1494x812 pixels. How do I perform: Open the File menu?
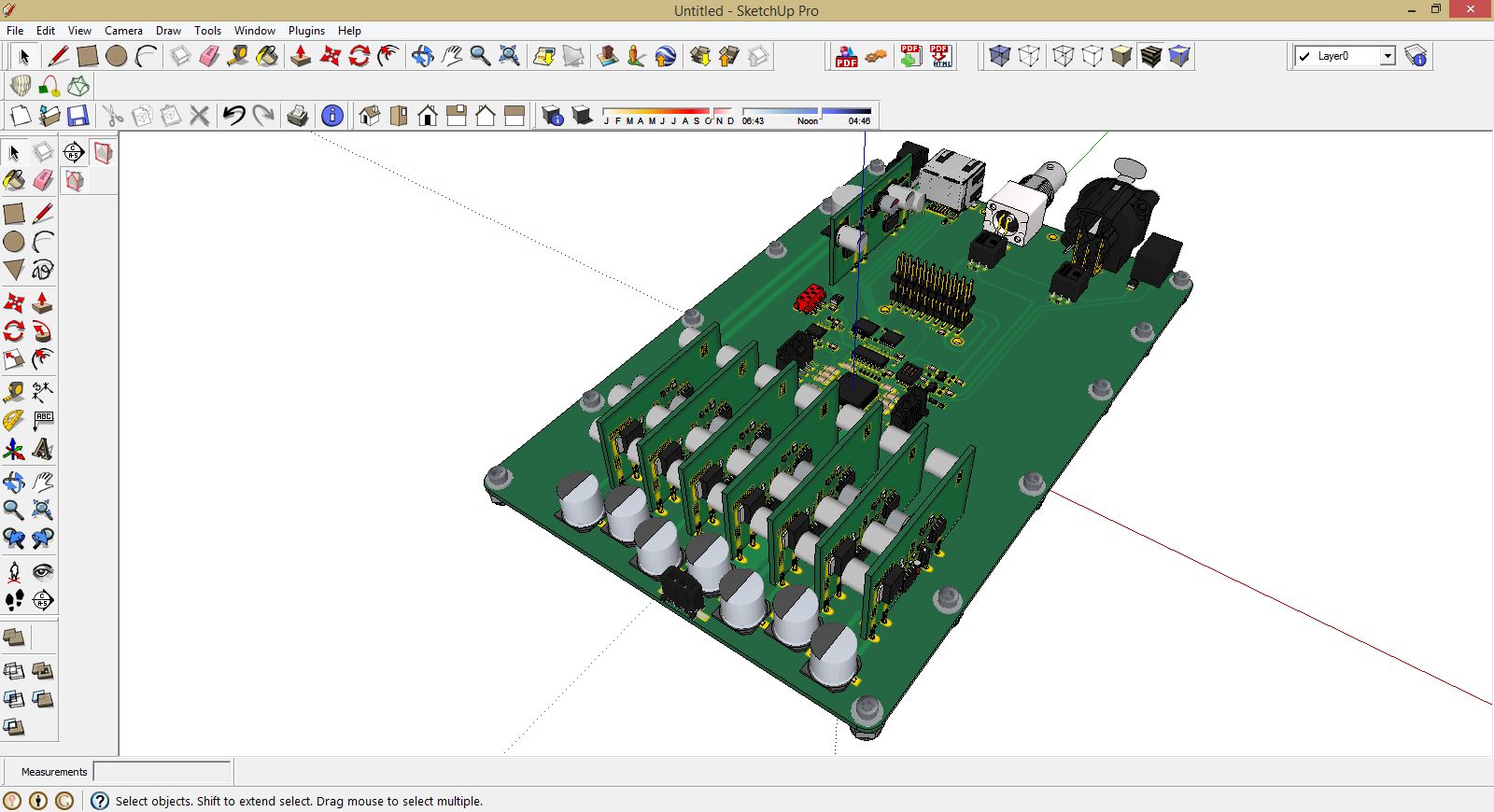tap(15, 30)
